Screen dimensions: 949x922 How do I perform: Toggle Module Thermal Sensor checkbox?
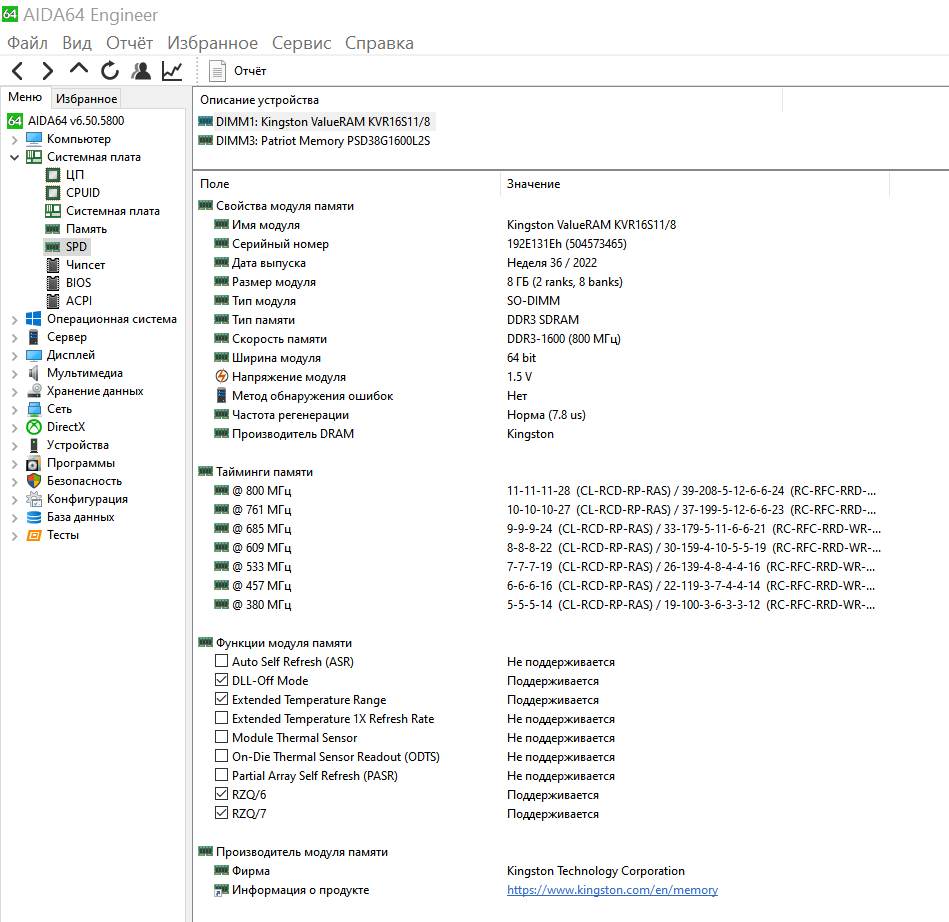[x=222, y=737]
